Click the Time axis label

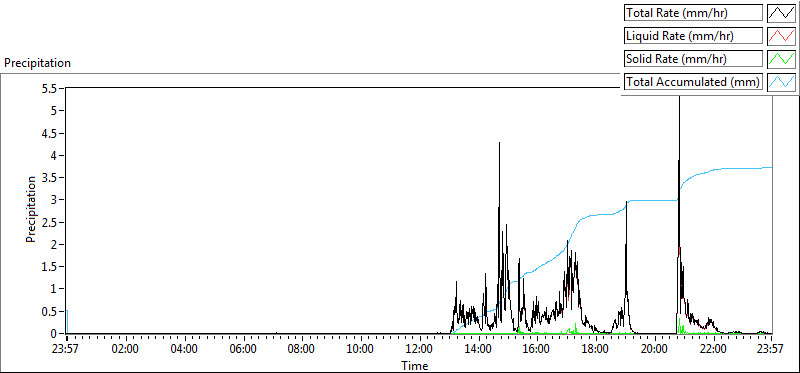[415, 365]
